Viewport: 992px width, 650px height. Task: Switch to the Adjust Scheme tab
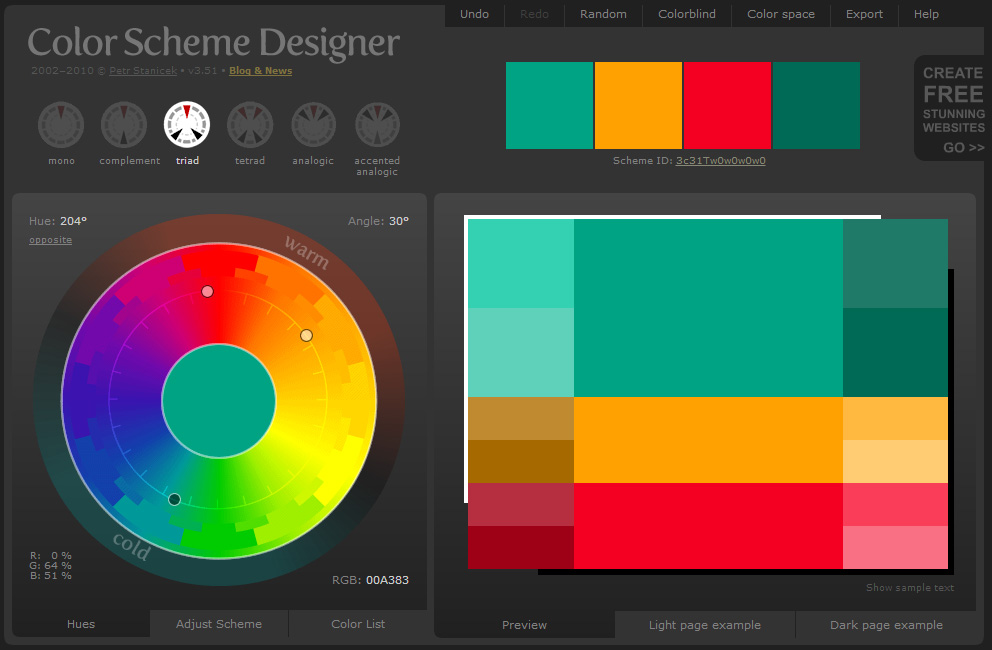pyautogui.click(x=219, y=623)
